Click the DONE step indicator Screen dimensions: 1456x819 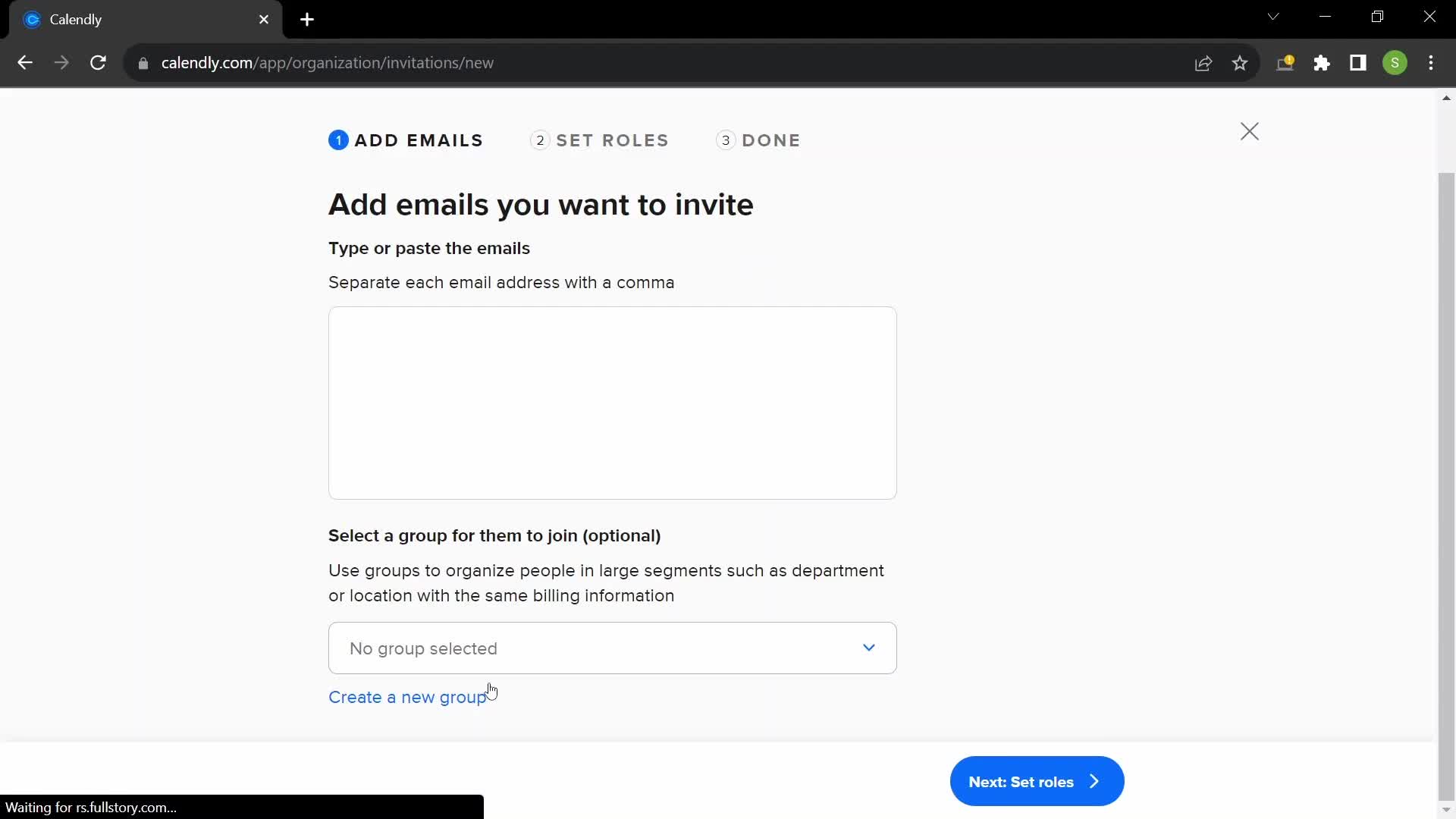(x=758, y=140)
